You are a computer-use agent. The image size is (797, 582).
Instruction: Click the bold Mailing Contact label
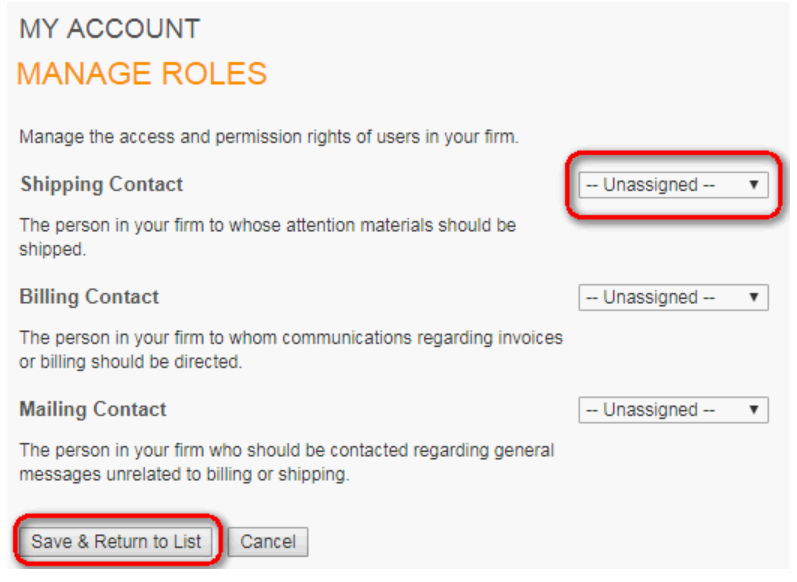click(93, 410)
